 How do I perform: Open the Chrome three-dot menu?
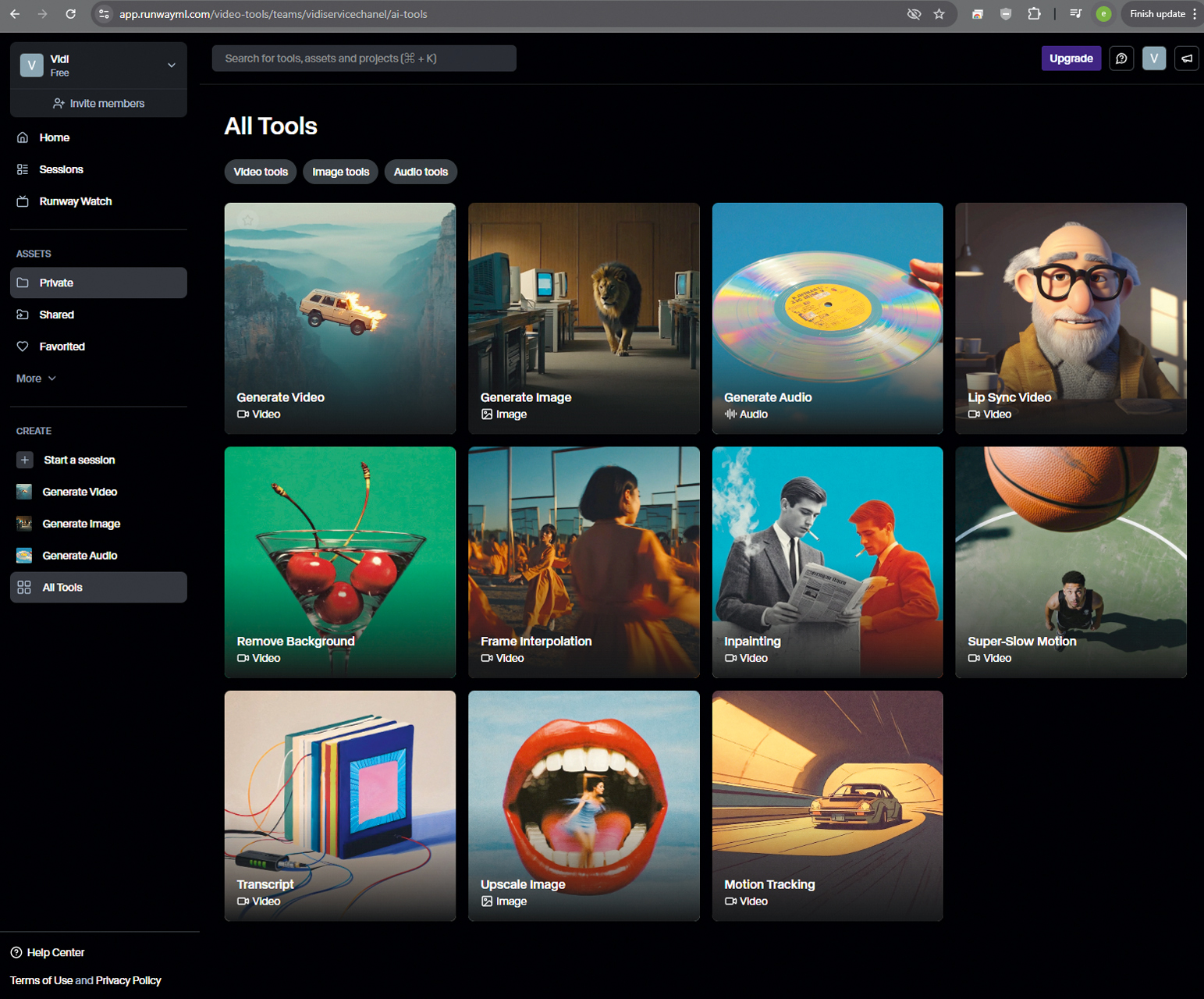1194,14
